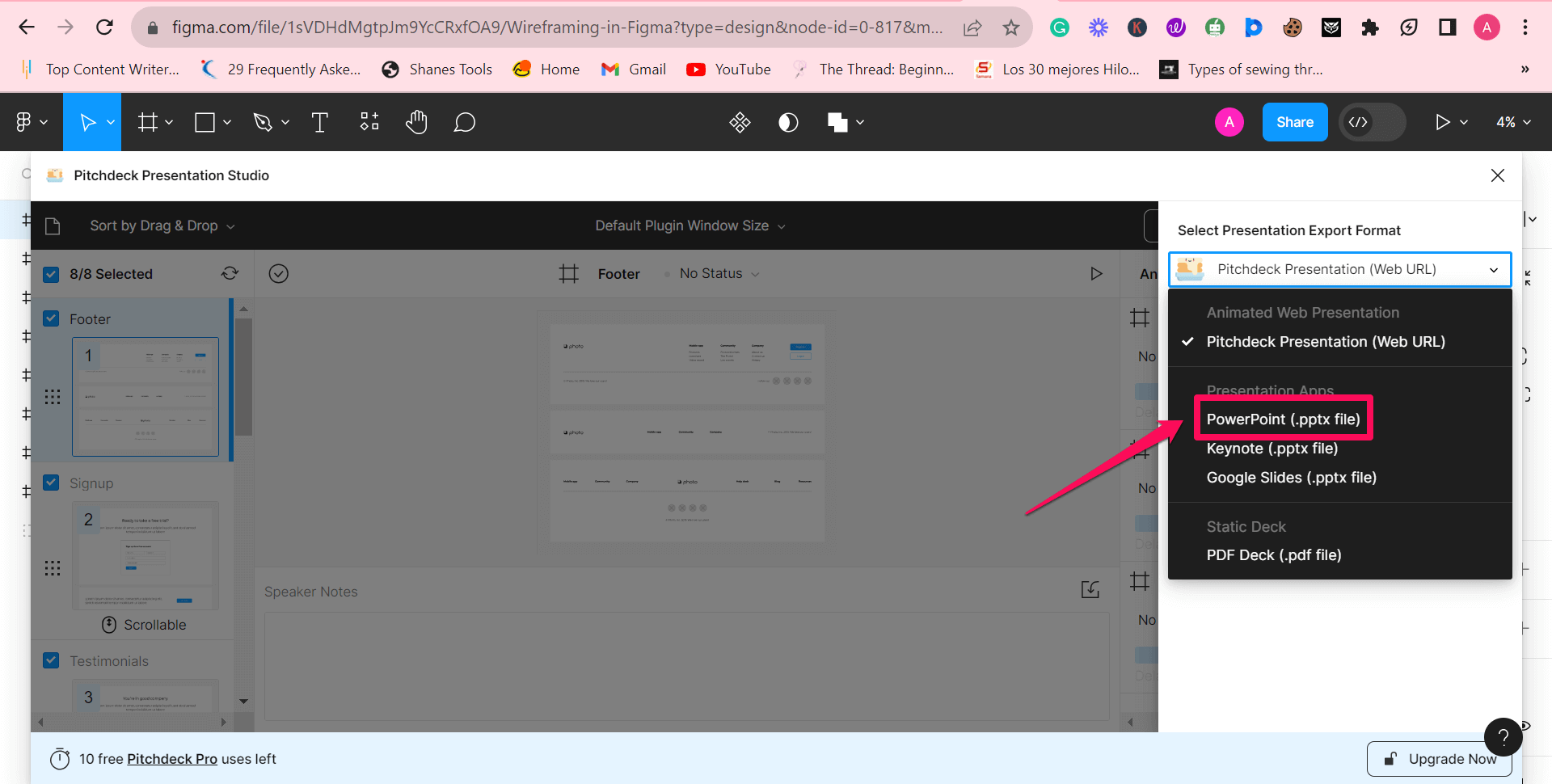Image resolution: width=1552 pixels, height=784 pixels.
Task: Uncheck the Testimonials slide checkbox
Action: [51, 660]
